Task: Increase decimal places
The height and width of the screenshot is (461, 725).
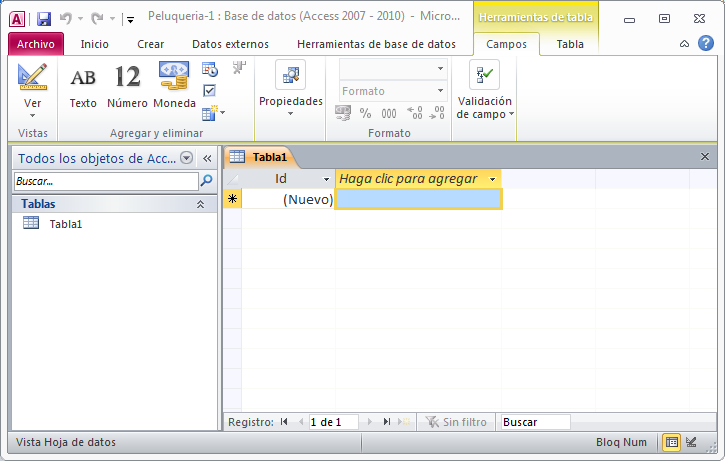Action: coord(415,113)
